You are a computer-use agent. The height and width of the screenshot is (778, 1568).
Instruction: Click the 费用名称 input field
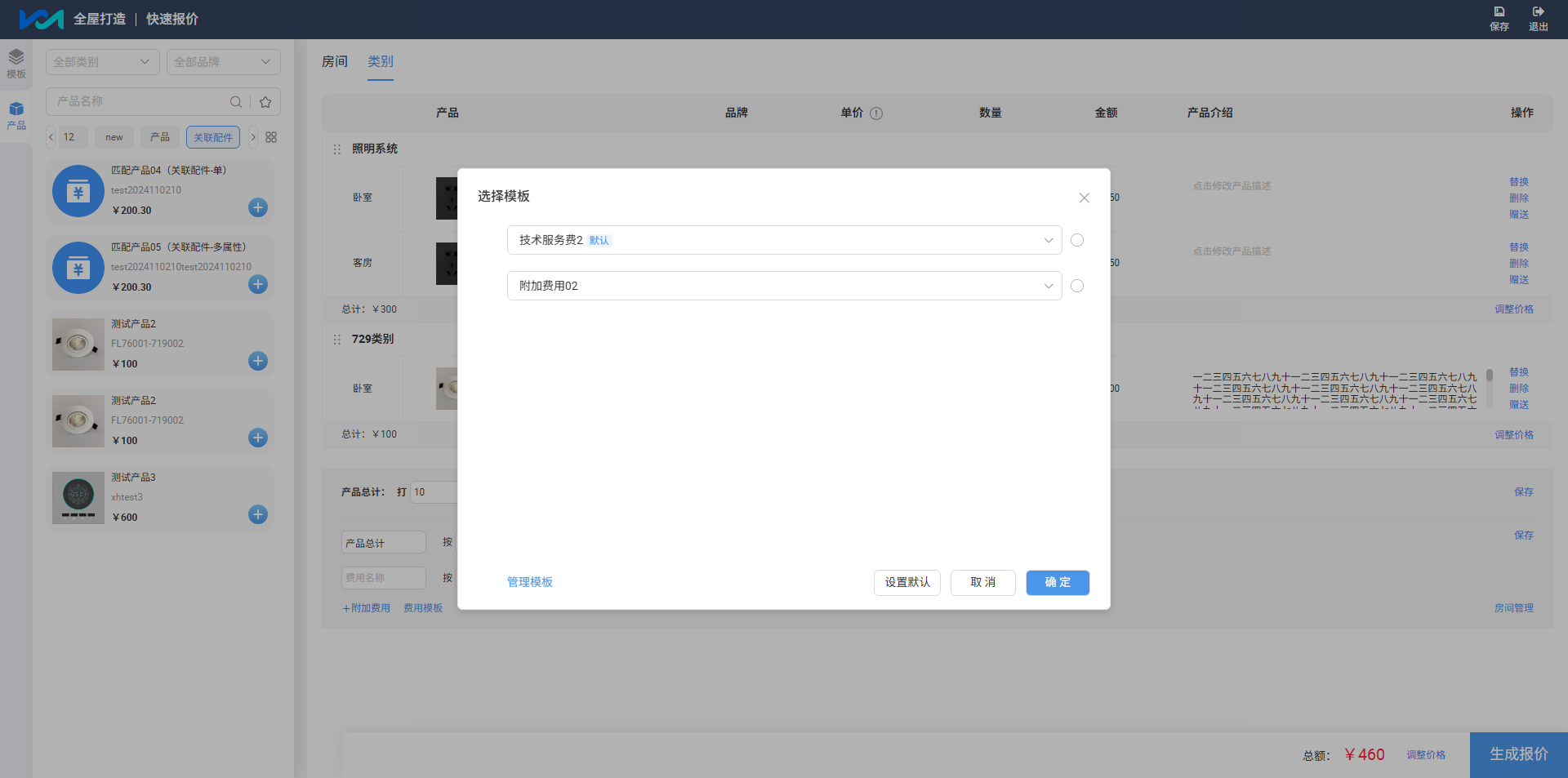pyautogui.click(x=384, y=578)
